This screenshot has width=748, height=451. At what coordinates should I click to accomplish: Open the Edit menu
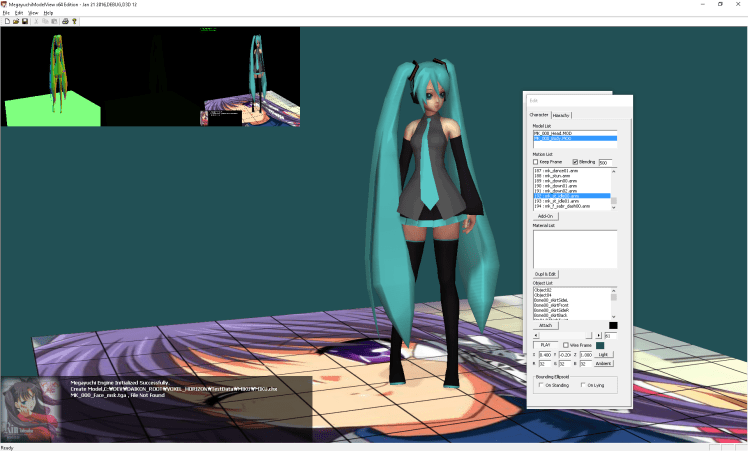[19, 13]
